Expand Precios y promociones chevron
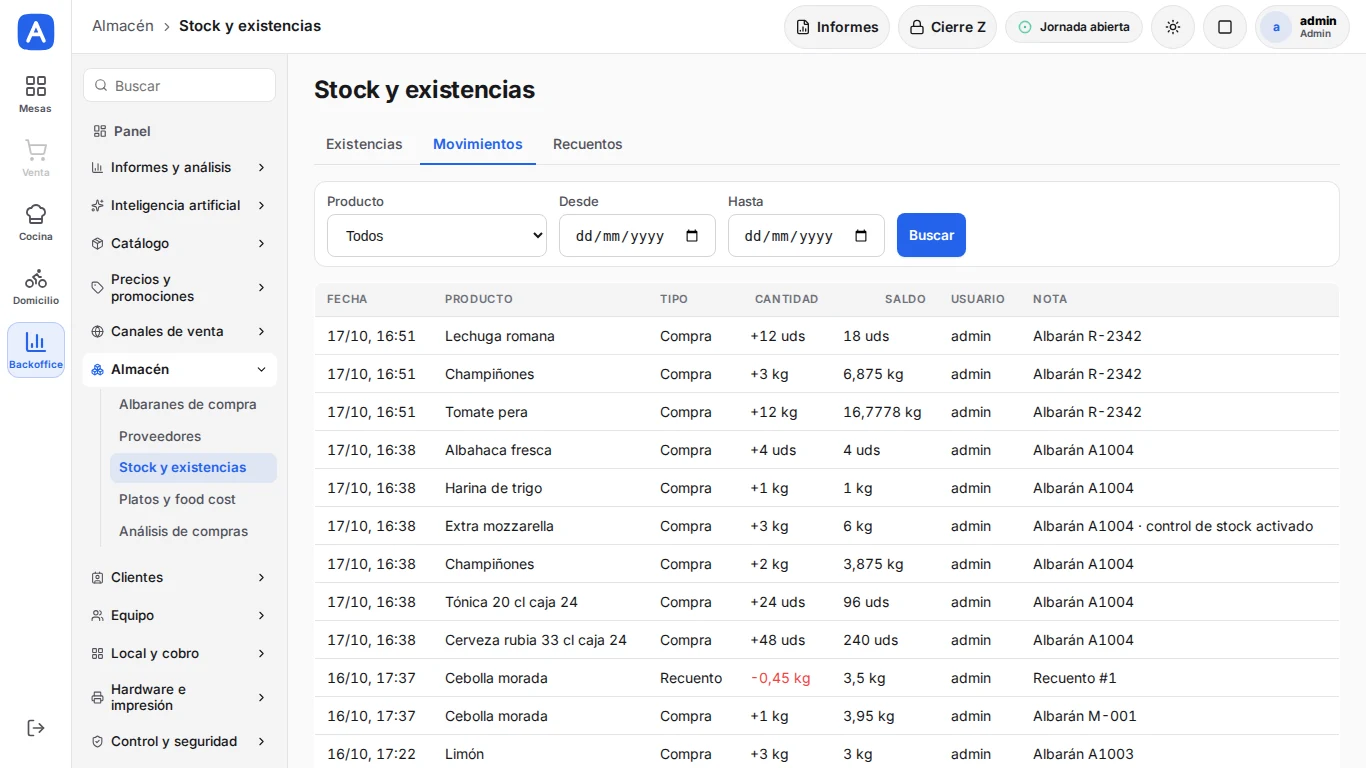Image resolution: width=1366 pixels, height=768 pixels. click(261, 288)
